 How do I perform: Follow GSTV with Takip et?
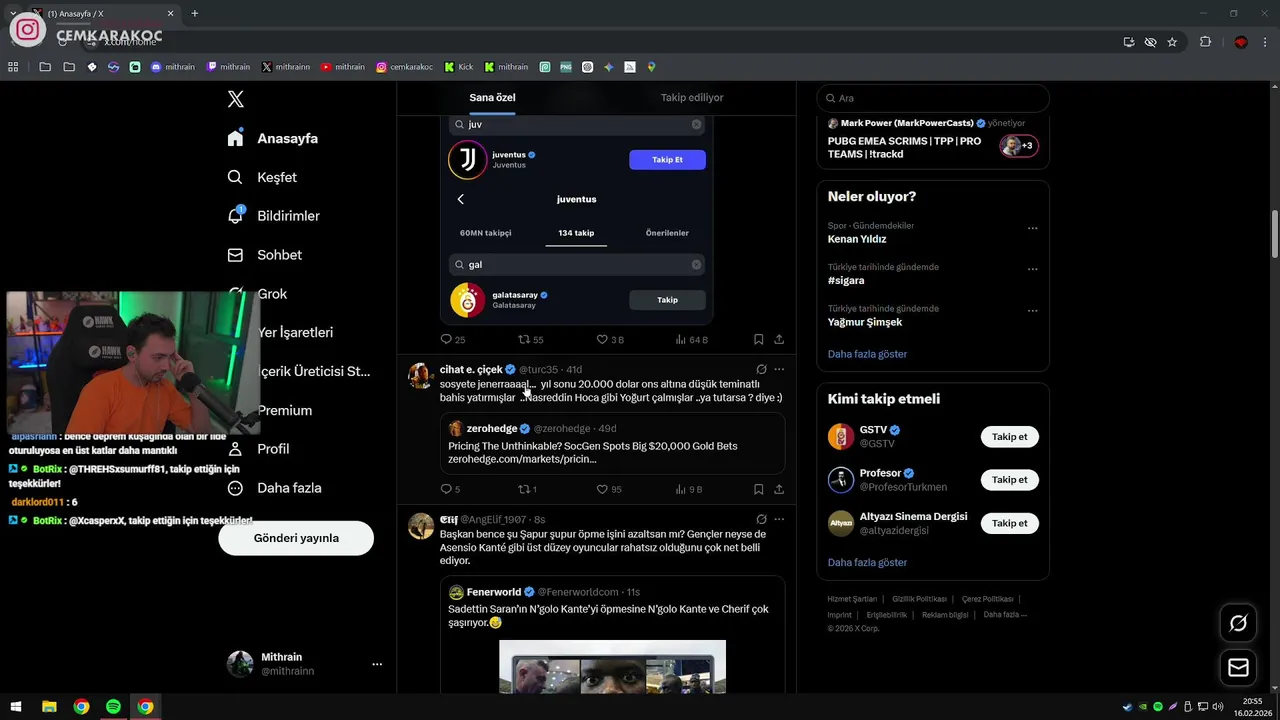pyautogui.click(x=1010, y=437)
